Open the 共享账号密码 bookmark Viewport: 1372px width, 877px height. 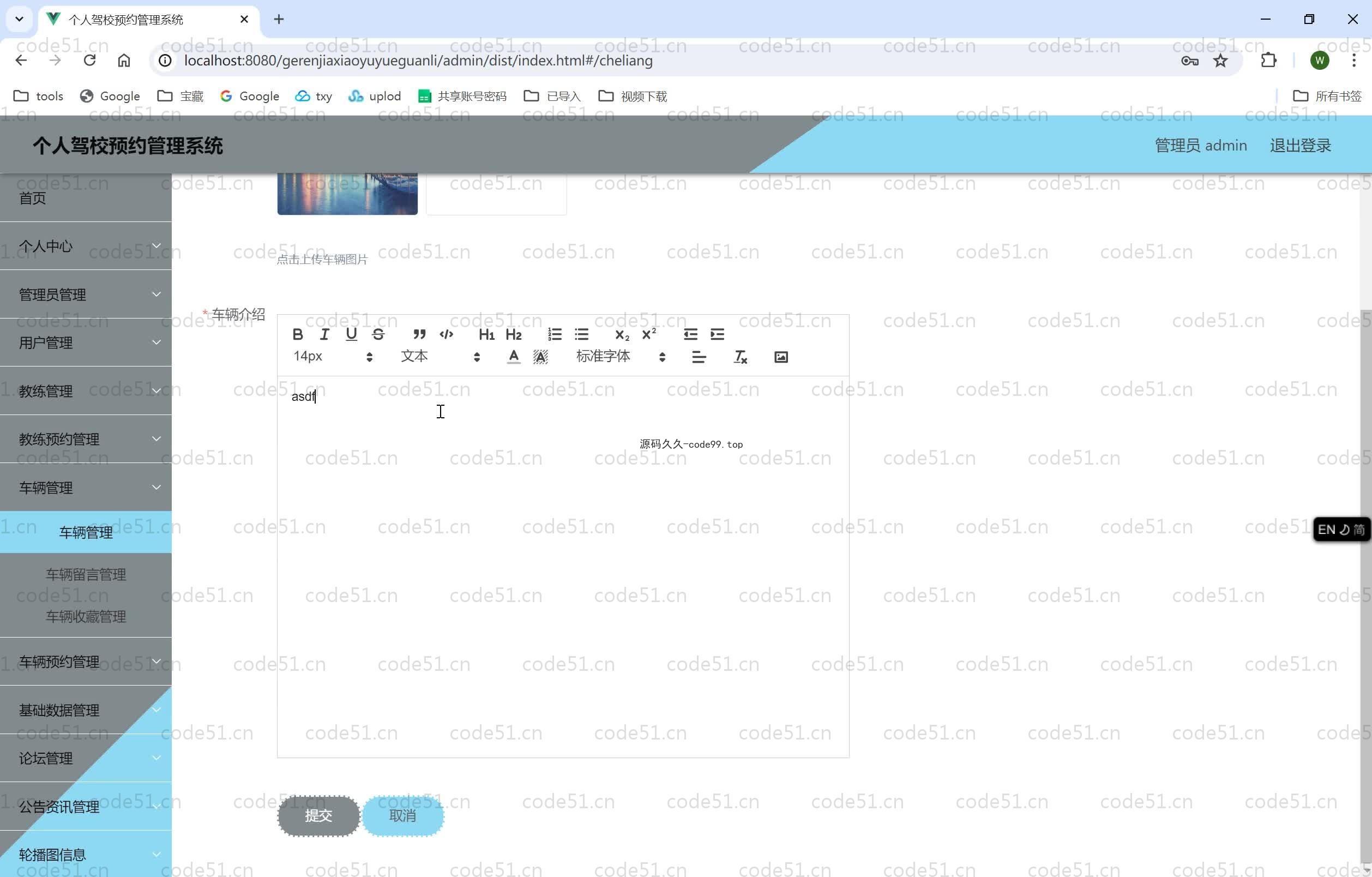pyautogui.click(x=462, y=96)
